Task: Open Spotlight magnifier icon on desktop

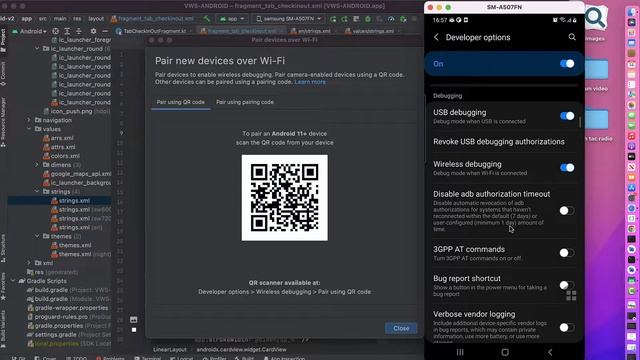Action: point(595,18)
